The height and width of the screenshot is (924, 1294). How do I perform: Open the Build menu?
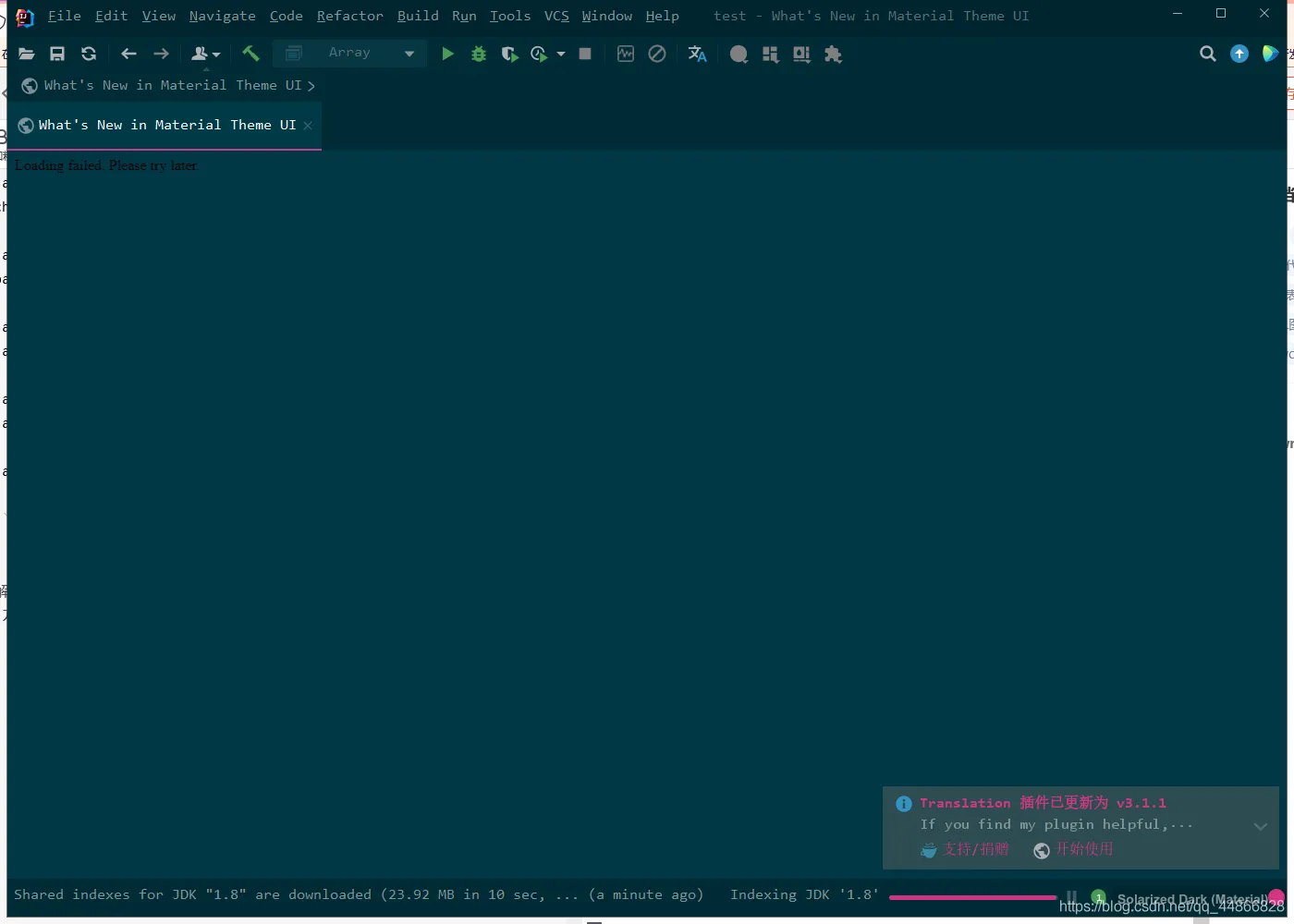pyautogui.click(x=419, y=16)
